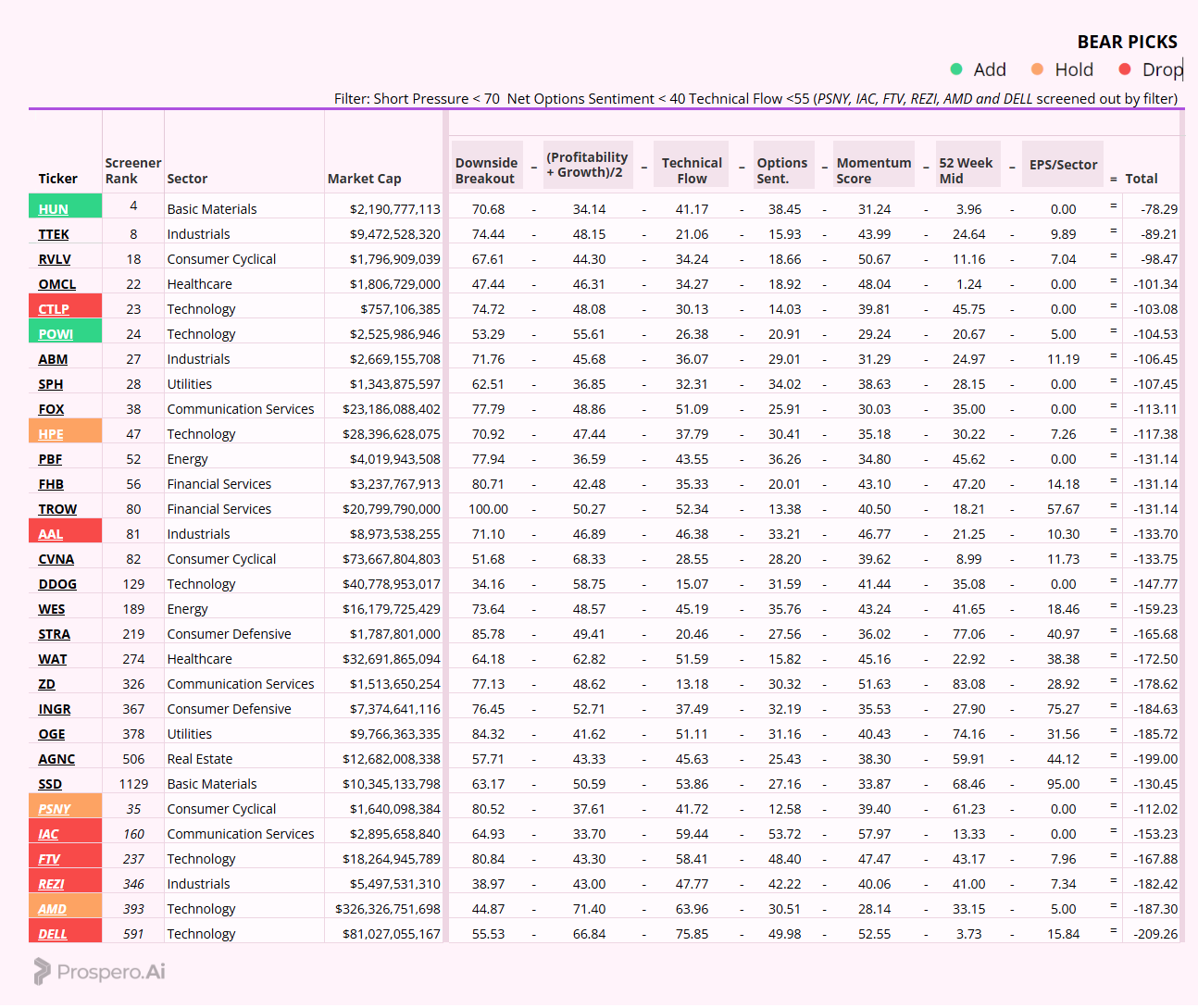
Task: Open the SSD ticker link
Action: (x=50, y=784)
